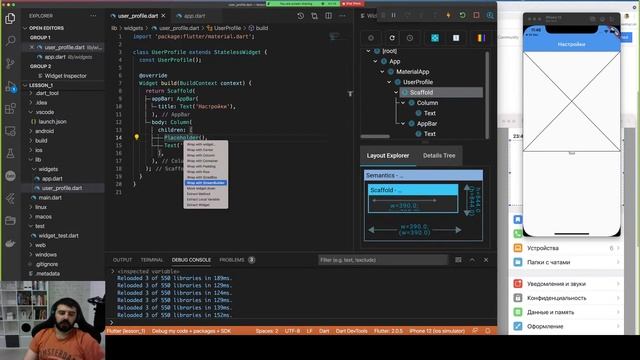Trigger Flutter hot reload lightning icon
Screen dimensions: 640x360
(449, 16)
